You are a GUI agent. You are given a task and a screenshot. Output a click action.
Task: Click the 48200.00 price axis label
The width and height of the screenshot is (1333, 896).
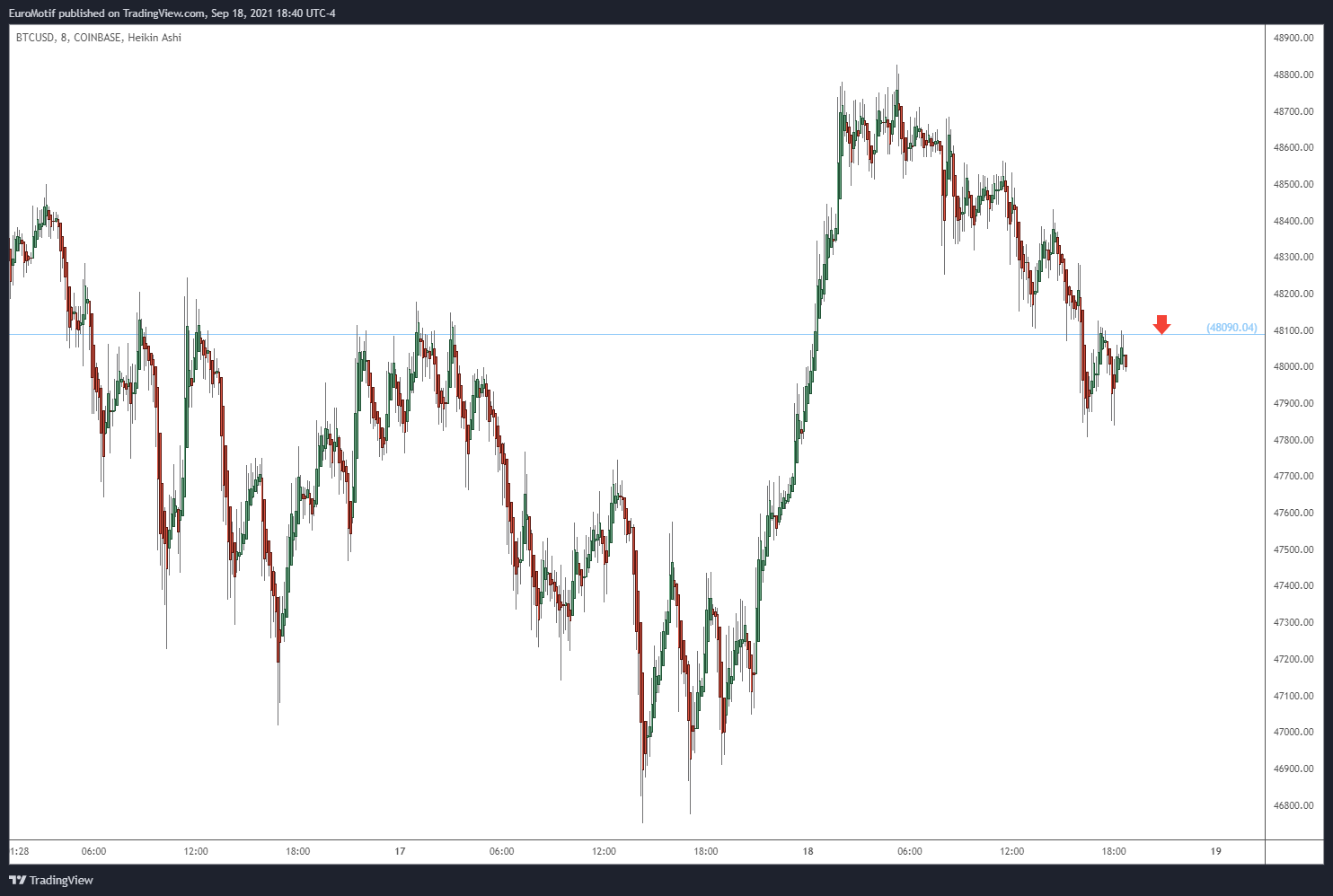1293,294
